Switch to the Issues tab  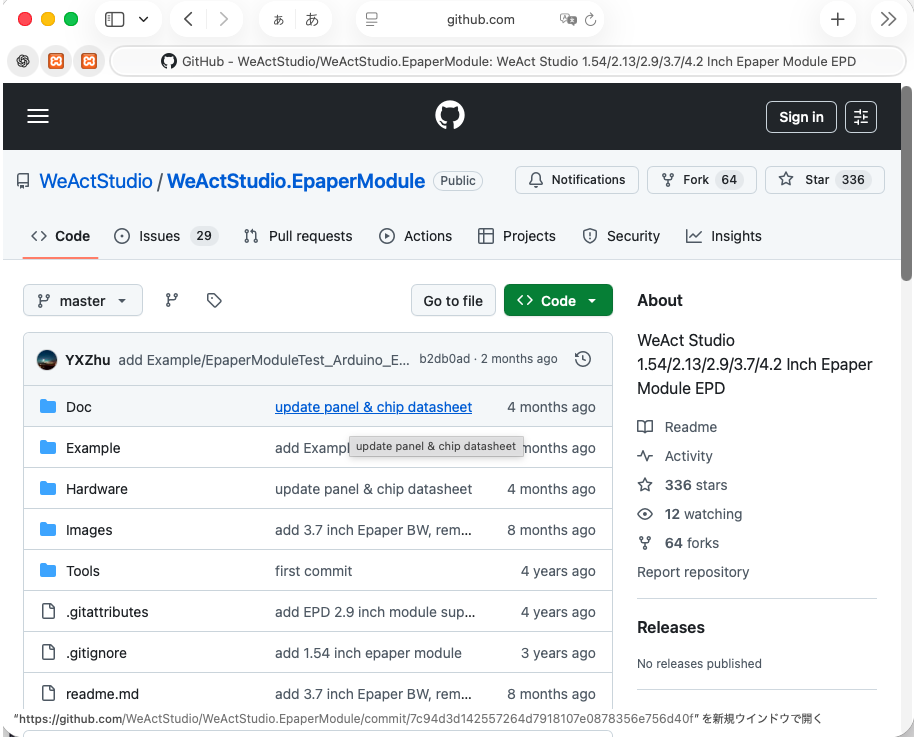pos(165,236)
